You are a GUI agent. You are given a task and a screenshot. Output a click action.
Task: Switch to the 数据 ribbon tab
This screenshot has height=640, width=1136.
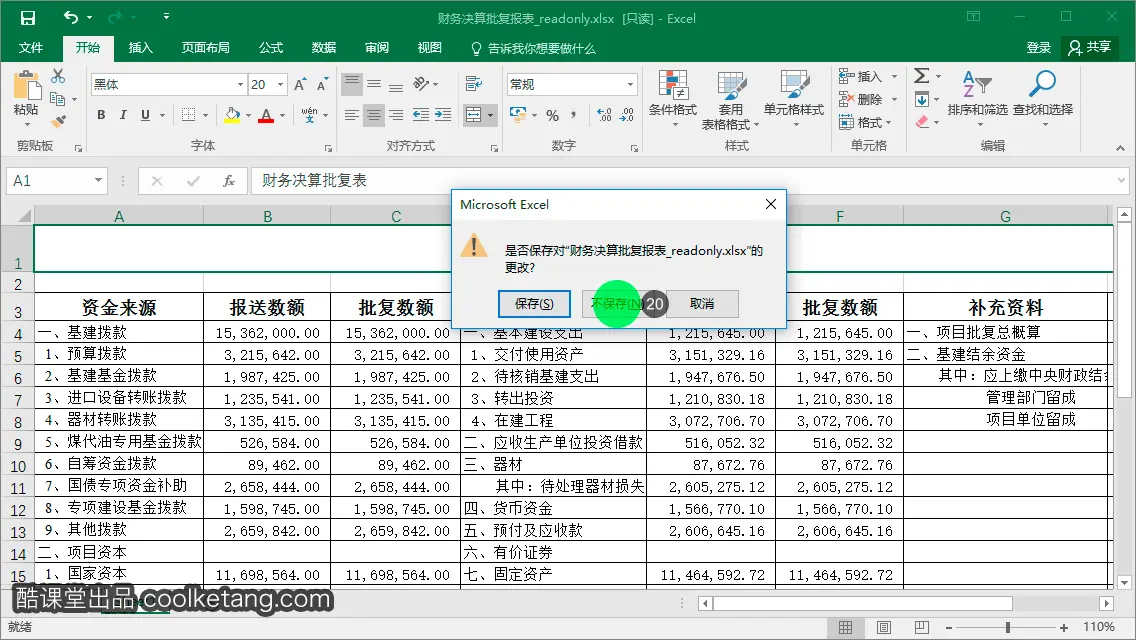[324, 48]
